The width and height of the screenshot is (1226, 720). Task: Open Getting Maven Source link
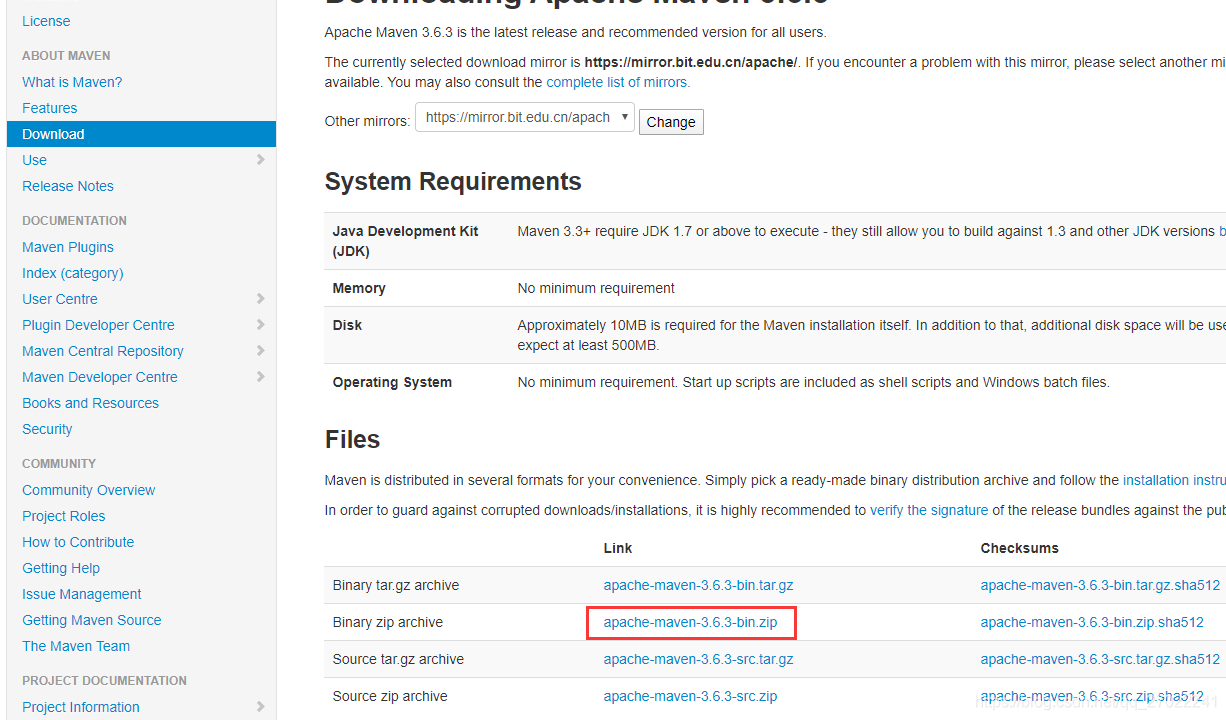(x=92, y=620)
